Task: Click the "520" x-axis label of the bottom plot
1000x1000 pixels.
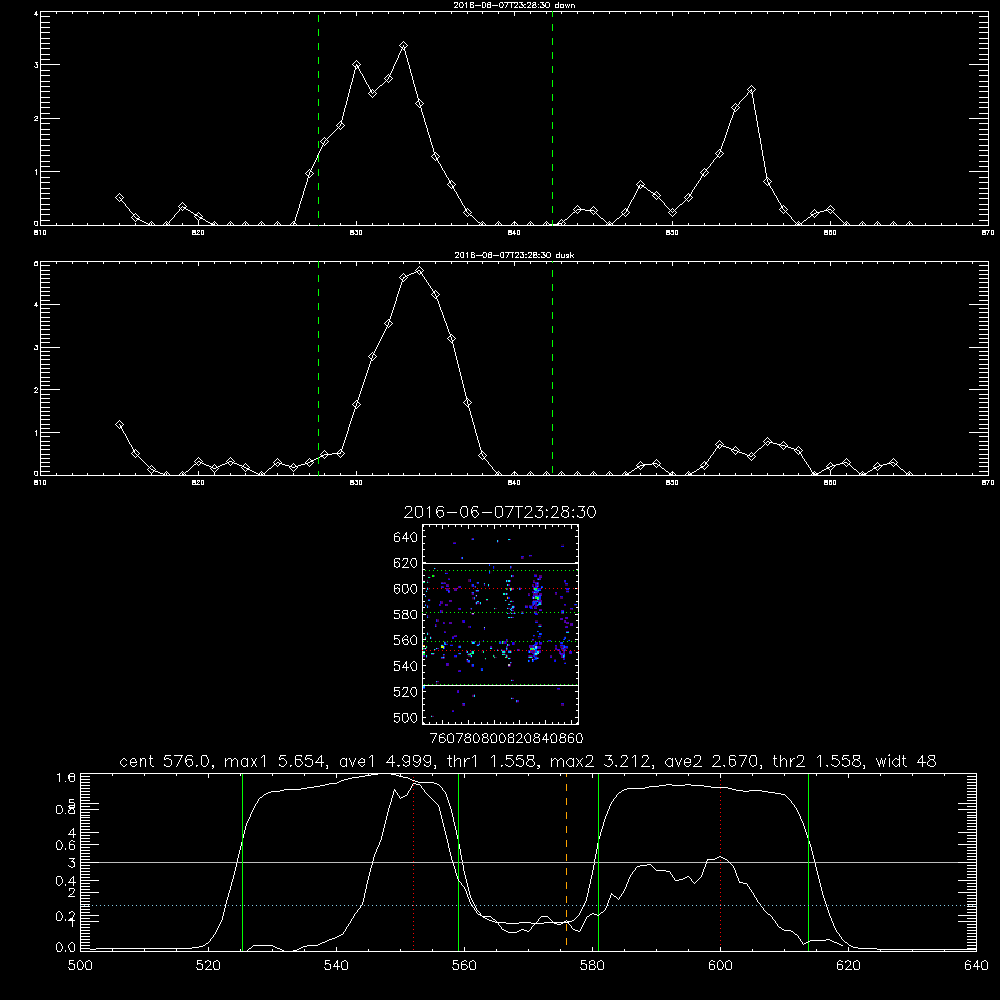Action: [208, 966]
